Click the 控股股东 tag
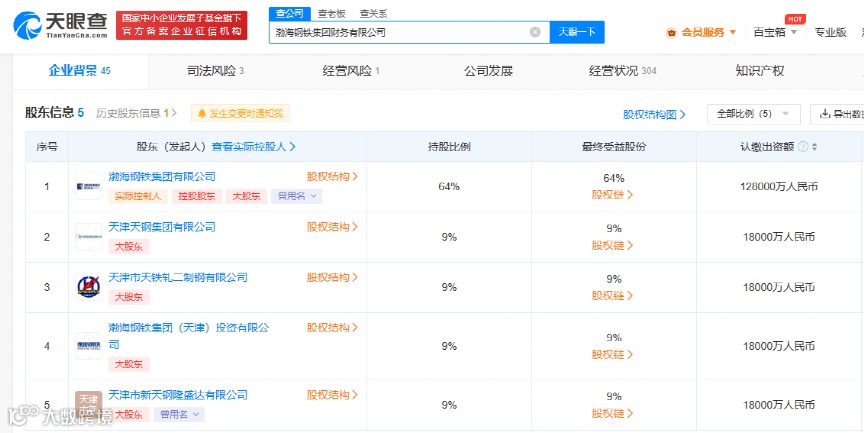The image size is (864, 433). point(197,196)
